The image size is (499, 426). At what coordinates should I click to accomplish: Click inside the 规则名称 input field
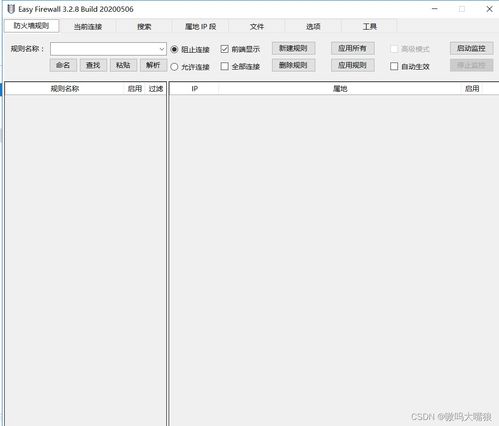click(104, 49)
